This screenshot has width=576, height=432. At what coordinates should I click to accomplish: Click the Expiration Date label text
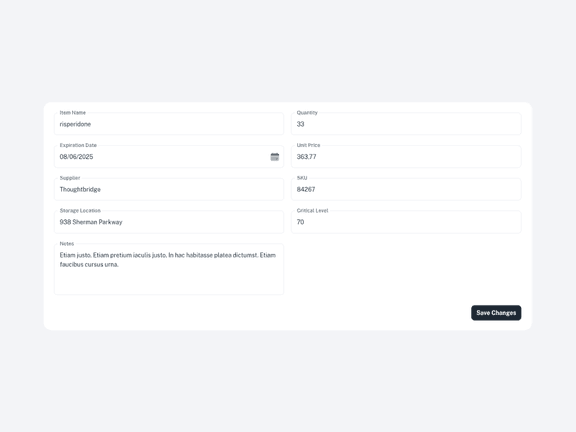tap(78, 145)
